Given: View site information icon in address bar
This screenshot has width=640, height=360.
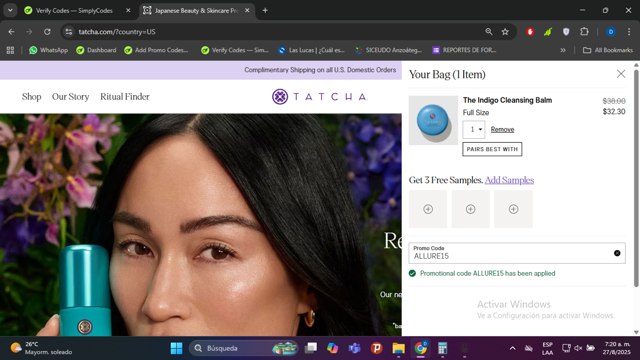Looking at the screenshot, I should [x=69, y=31].
